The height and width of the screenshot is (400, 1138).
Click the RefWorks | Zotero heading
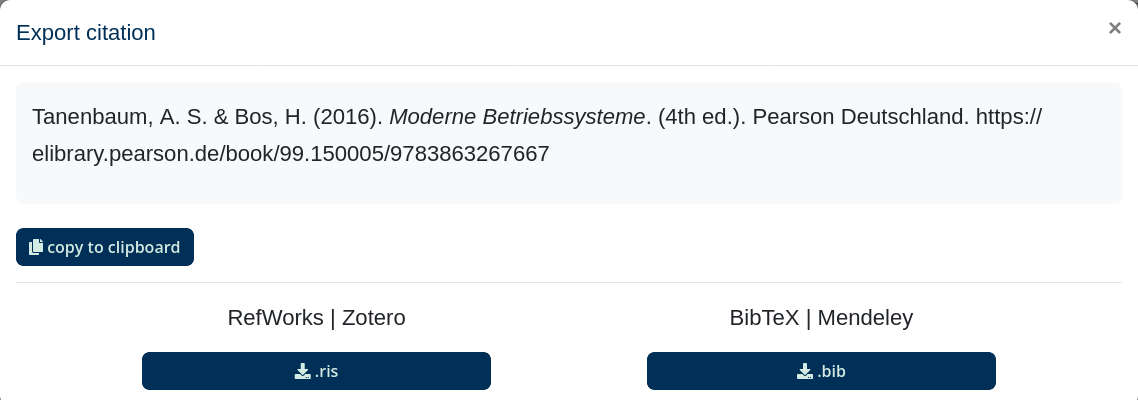point(316,318)
